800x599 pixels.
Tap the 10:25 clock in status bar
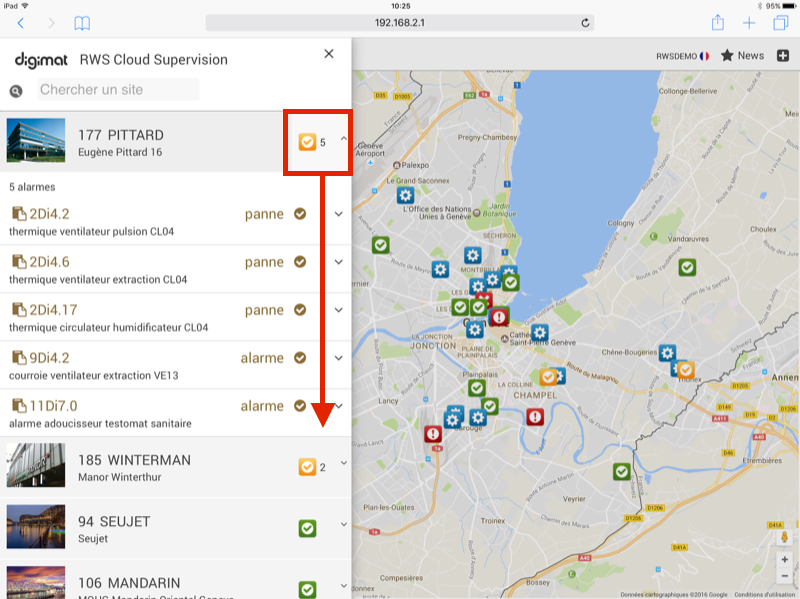click(401, 6)
